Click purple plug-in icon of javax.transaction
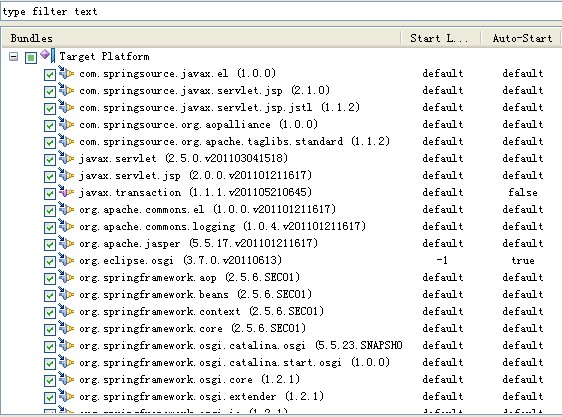562x417 pixels. click(x=66, y=192)
